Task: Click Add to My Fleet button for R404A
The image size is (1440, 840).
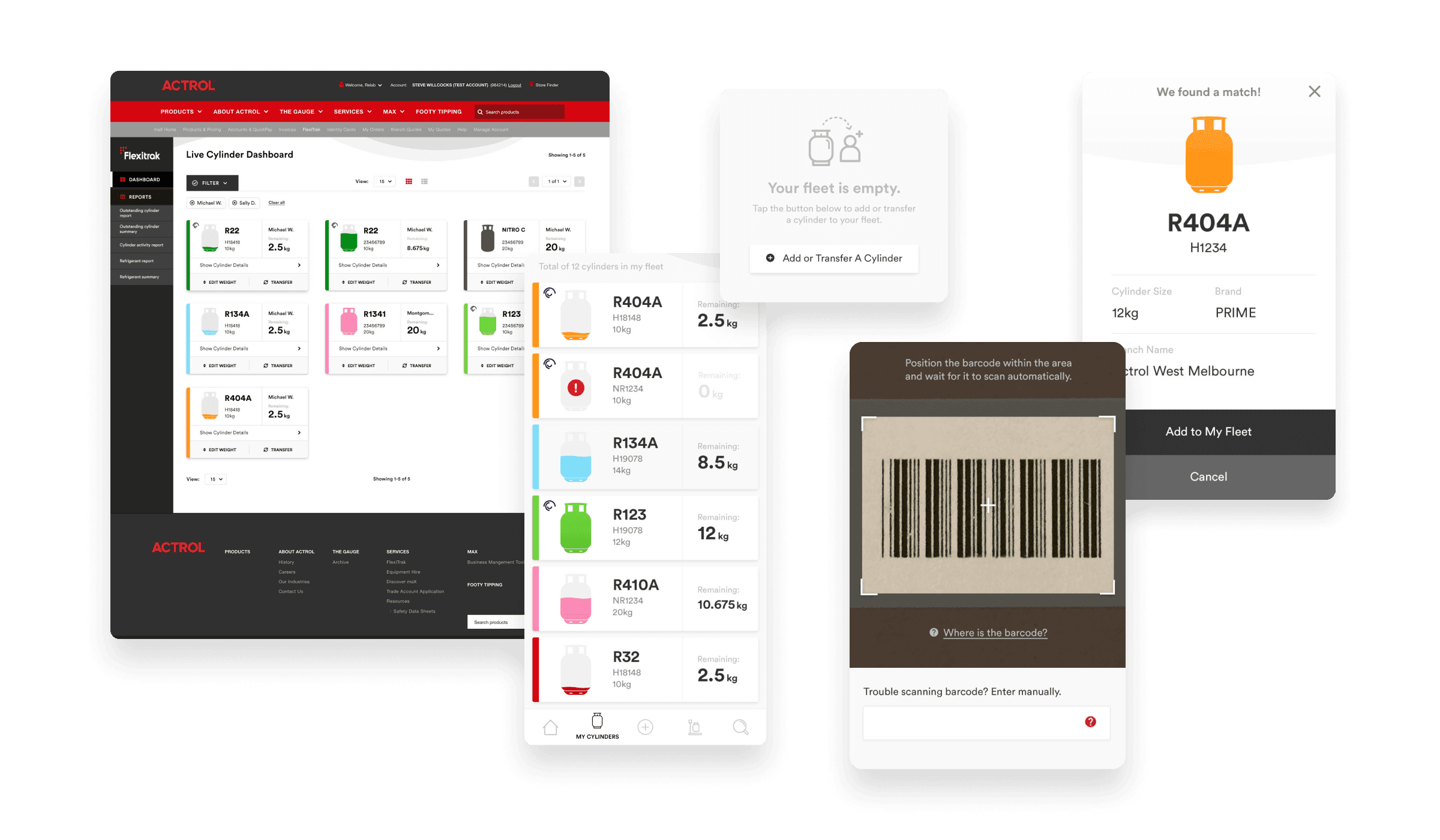Action: 1209,432
